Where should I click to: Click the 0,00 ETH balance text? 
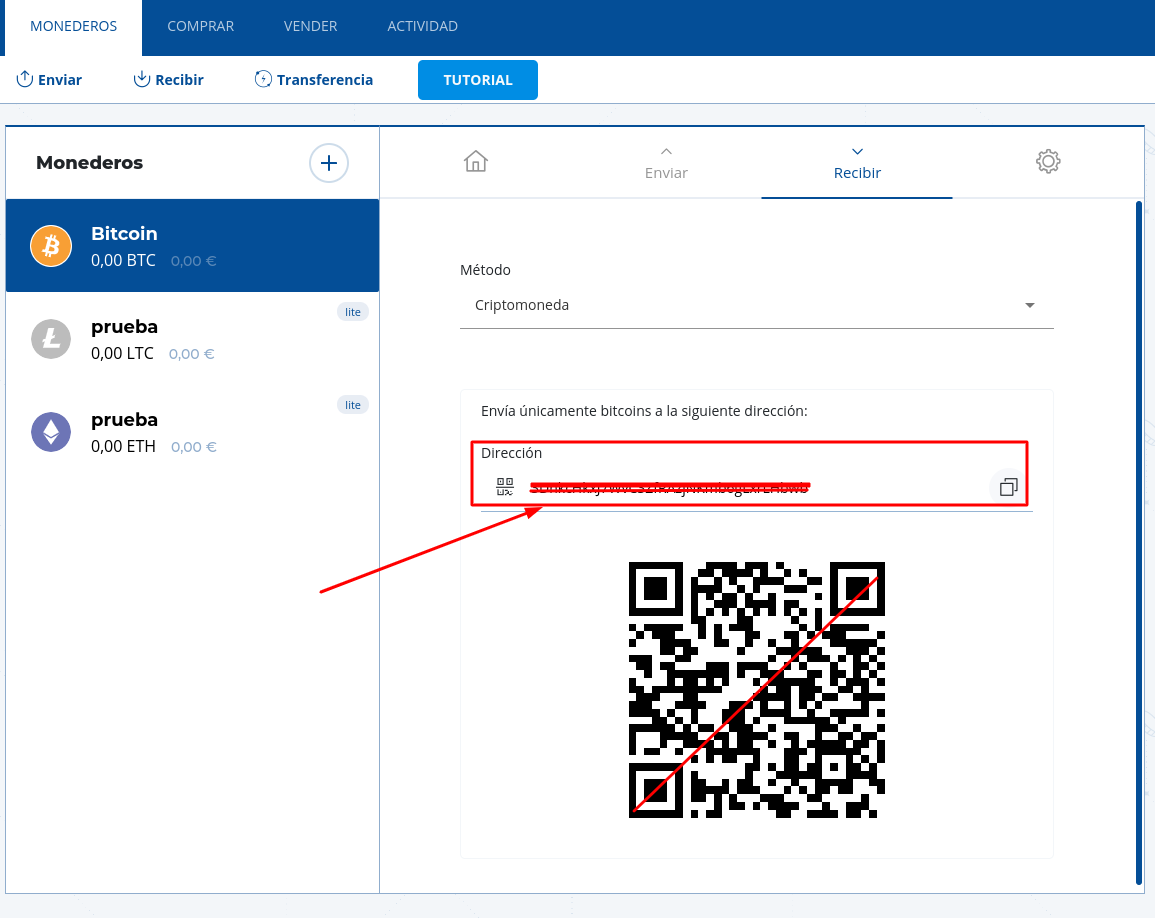123,446
